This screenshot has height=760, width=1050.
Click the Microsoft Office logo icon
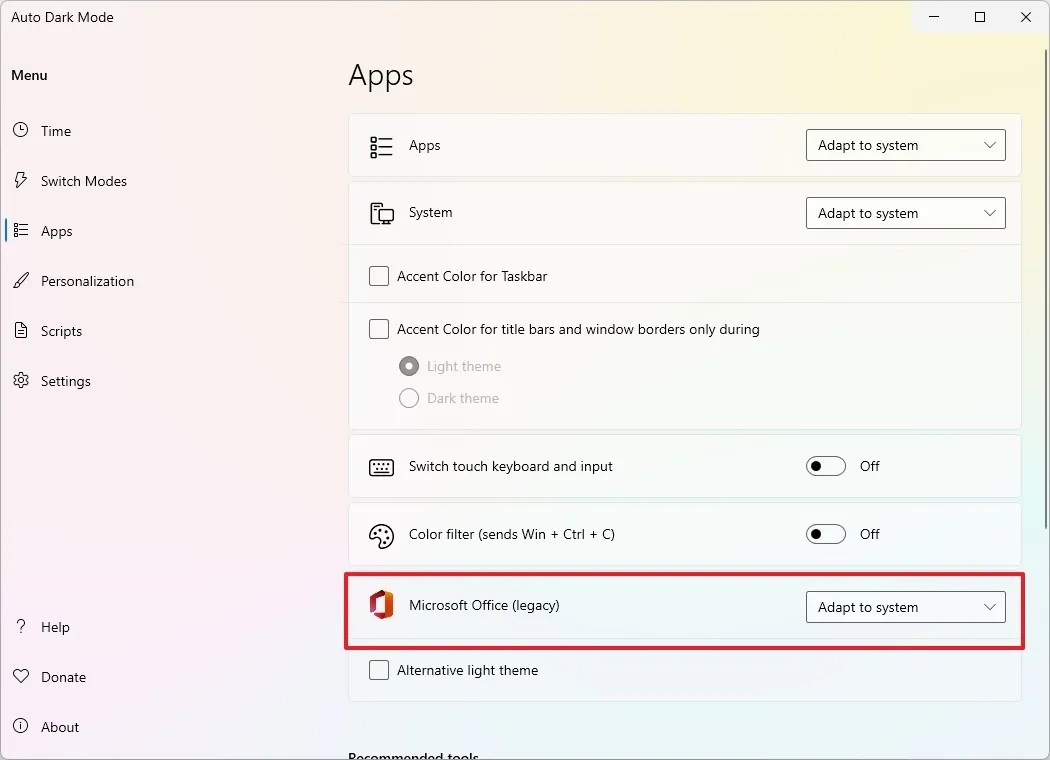coord(381,605)
